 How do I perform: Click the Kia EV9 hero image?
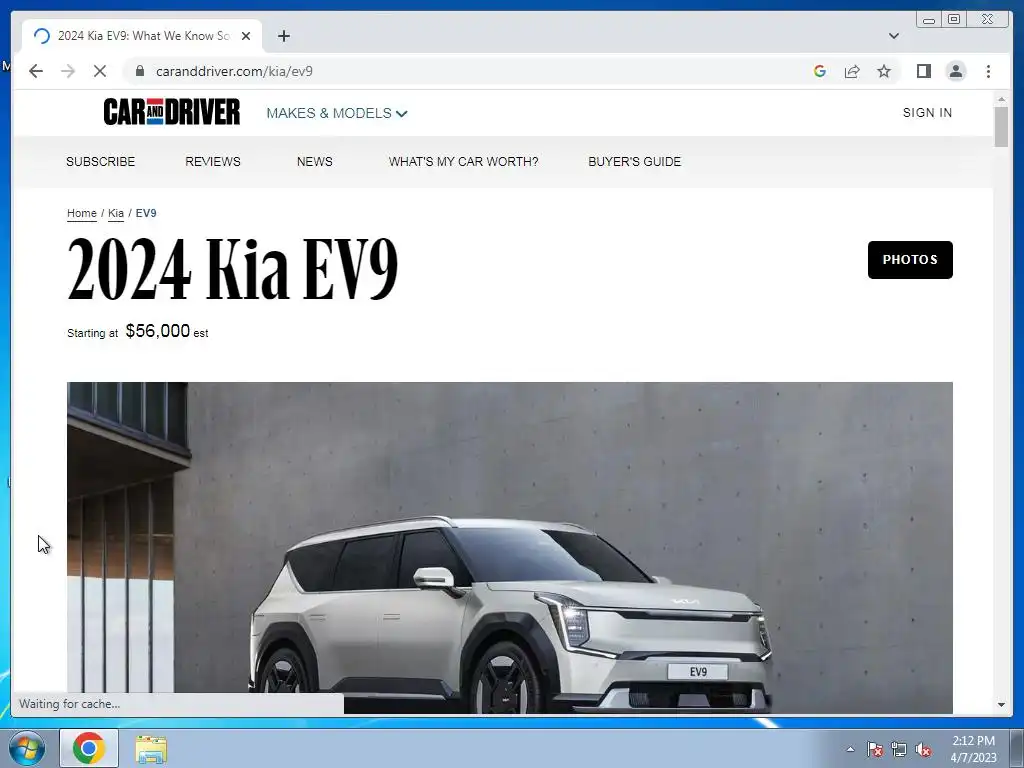pyautogui.click(x=509, y=547)
